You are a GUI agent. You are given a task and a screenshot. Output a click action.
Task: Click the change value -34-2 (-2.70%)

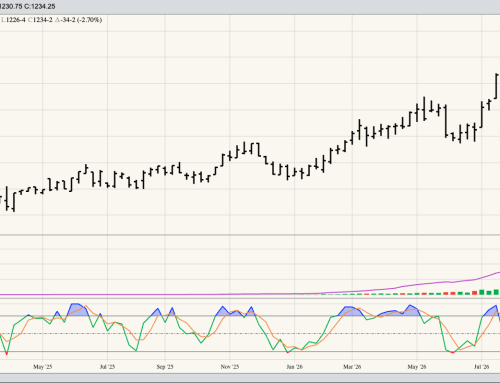(x=79, y=20)
